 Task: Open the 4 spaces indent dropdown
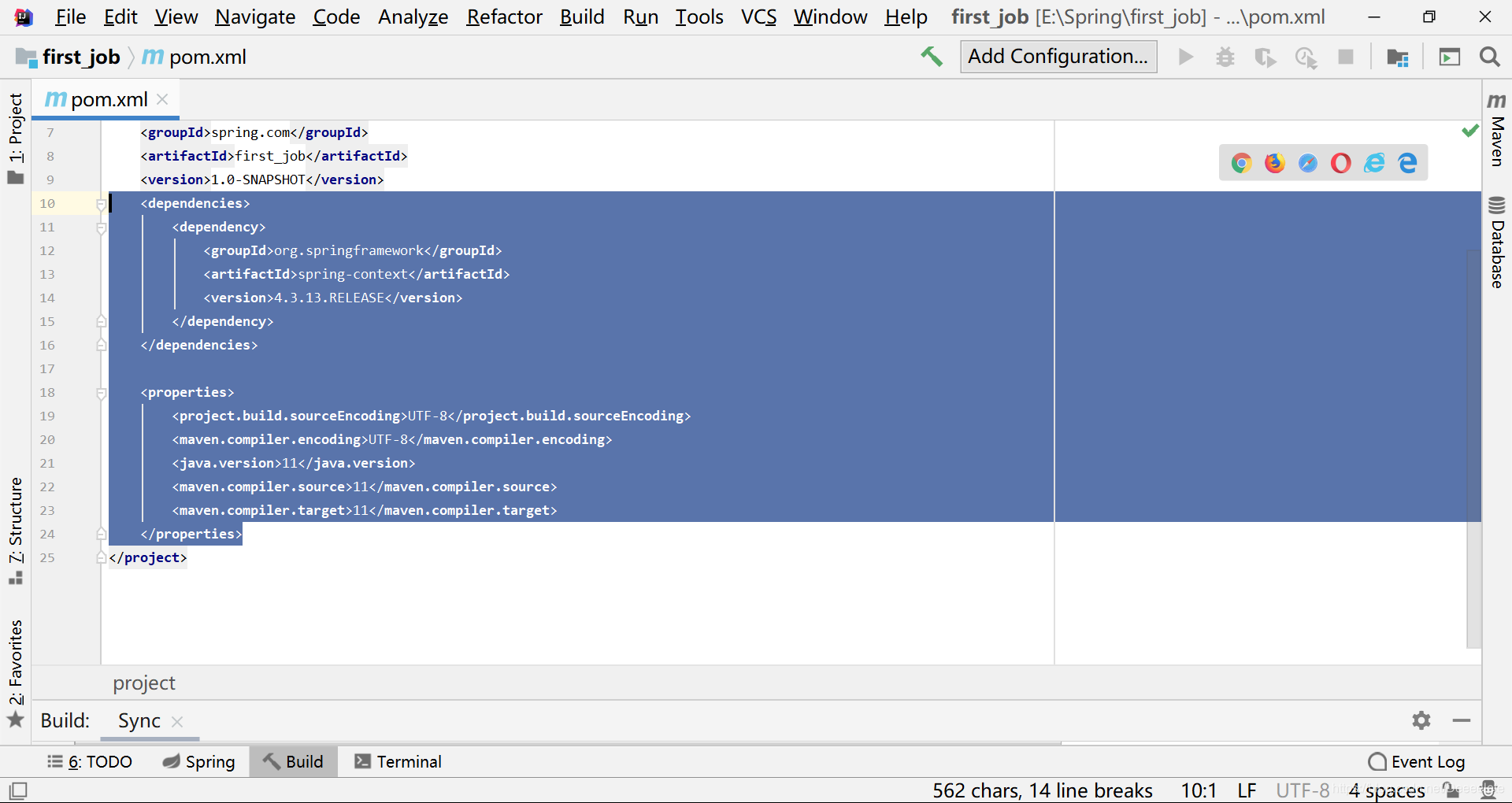[x=1387, y=790]
